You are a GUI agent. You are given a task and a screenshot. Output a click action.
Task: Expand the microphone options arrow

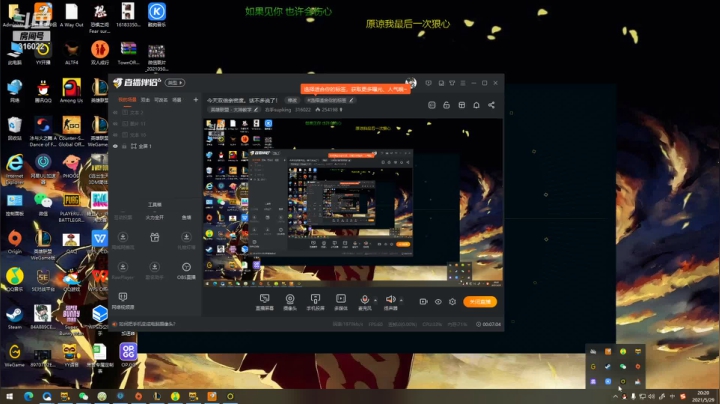[376, 301]
